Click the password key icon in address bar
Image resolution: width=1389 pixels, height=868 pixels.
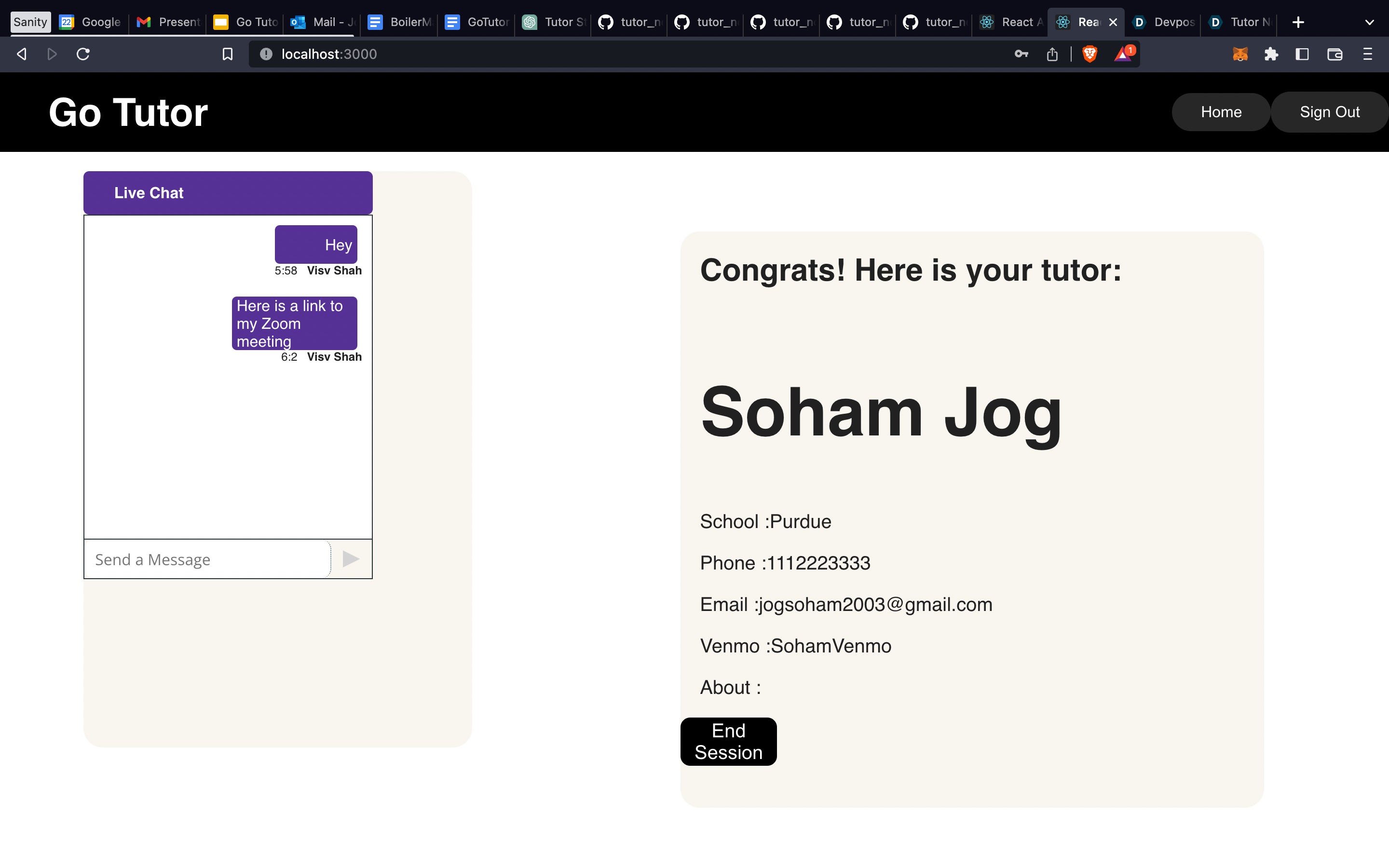tap(1021, 54)
